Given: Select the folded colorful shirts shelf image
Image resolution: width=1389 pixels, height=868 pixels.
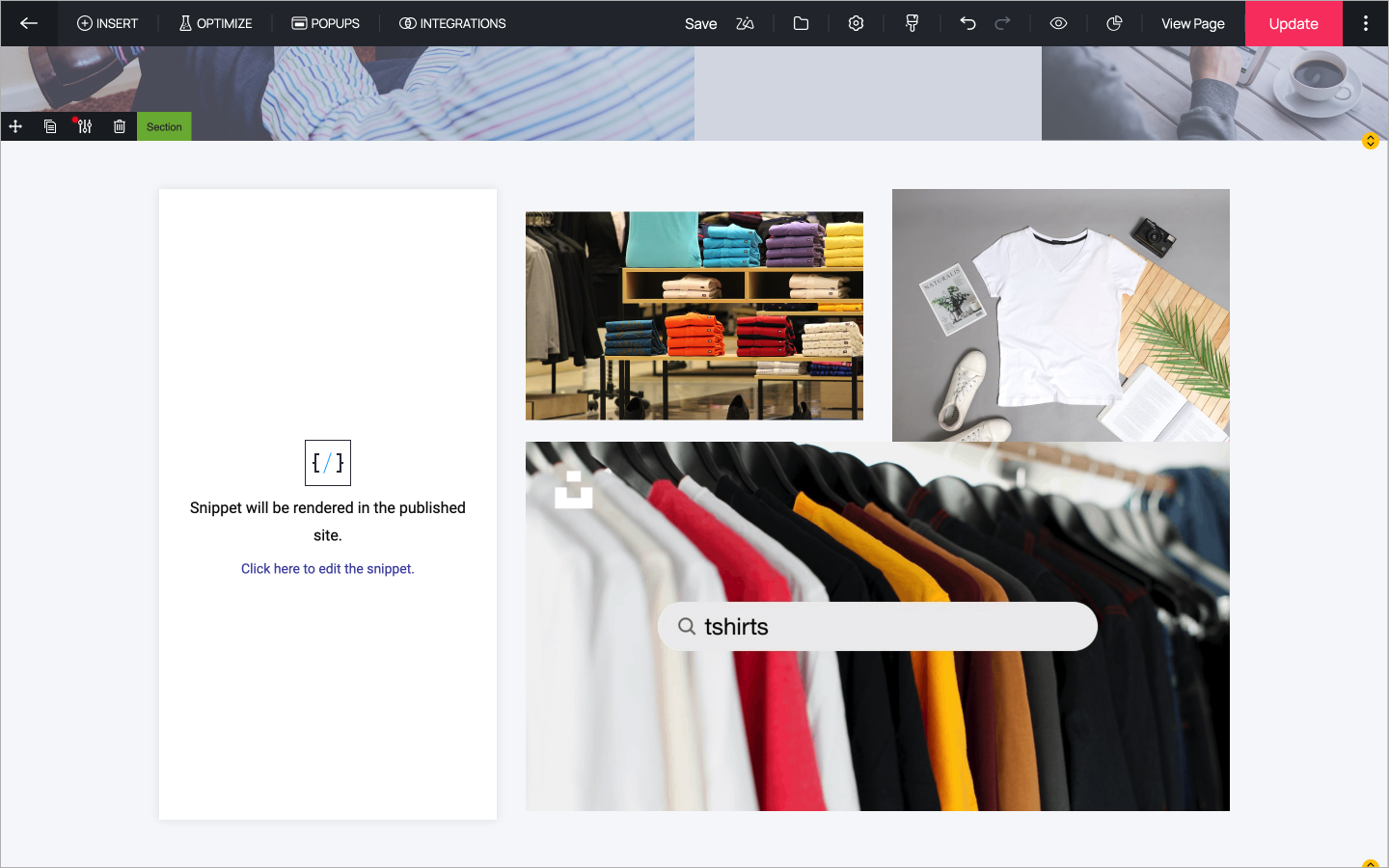Looking at the screenshot, I should point(694,315).
